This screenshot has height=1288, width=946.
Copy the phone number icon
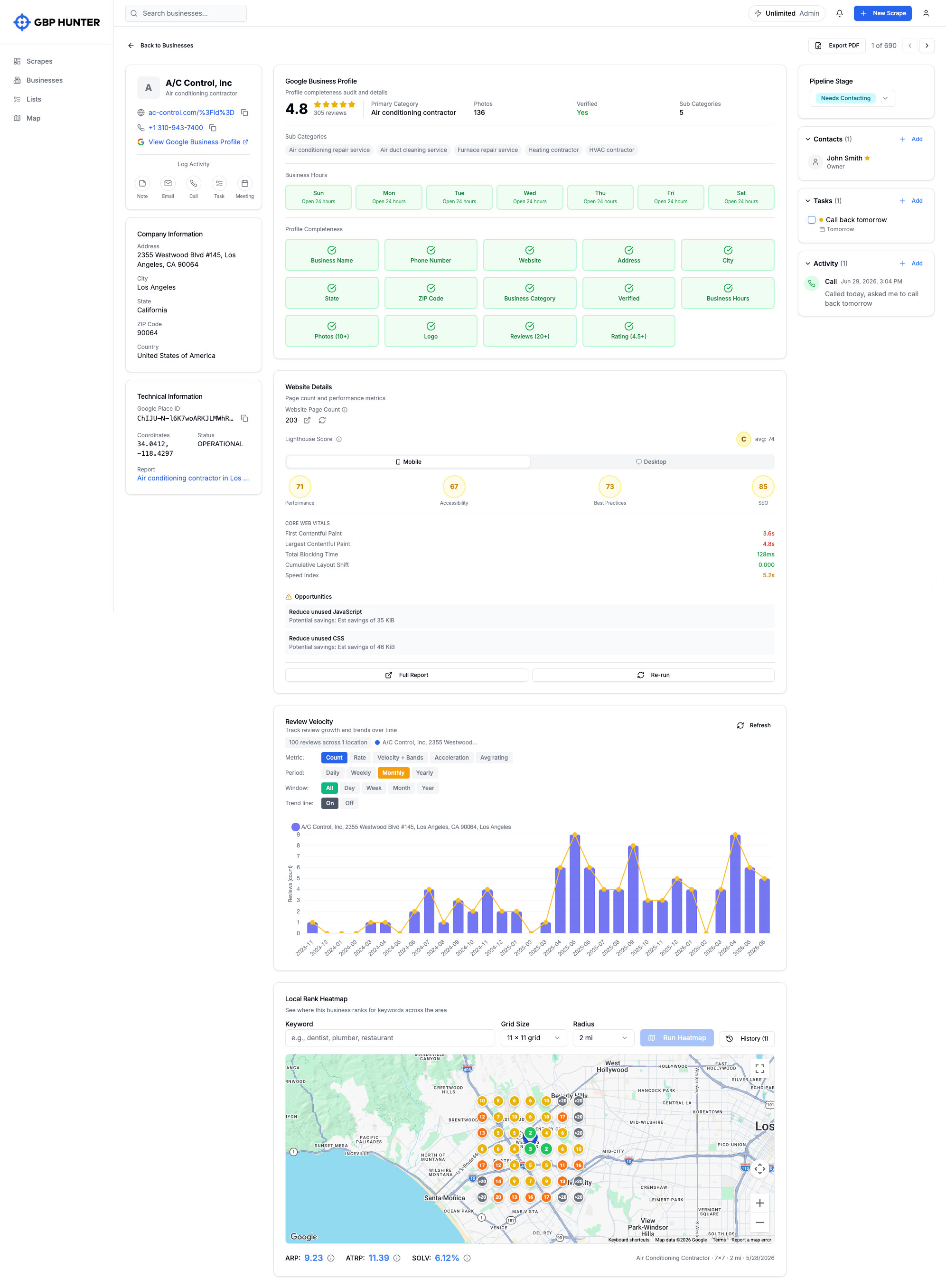213,128
